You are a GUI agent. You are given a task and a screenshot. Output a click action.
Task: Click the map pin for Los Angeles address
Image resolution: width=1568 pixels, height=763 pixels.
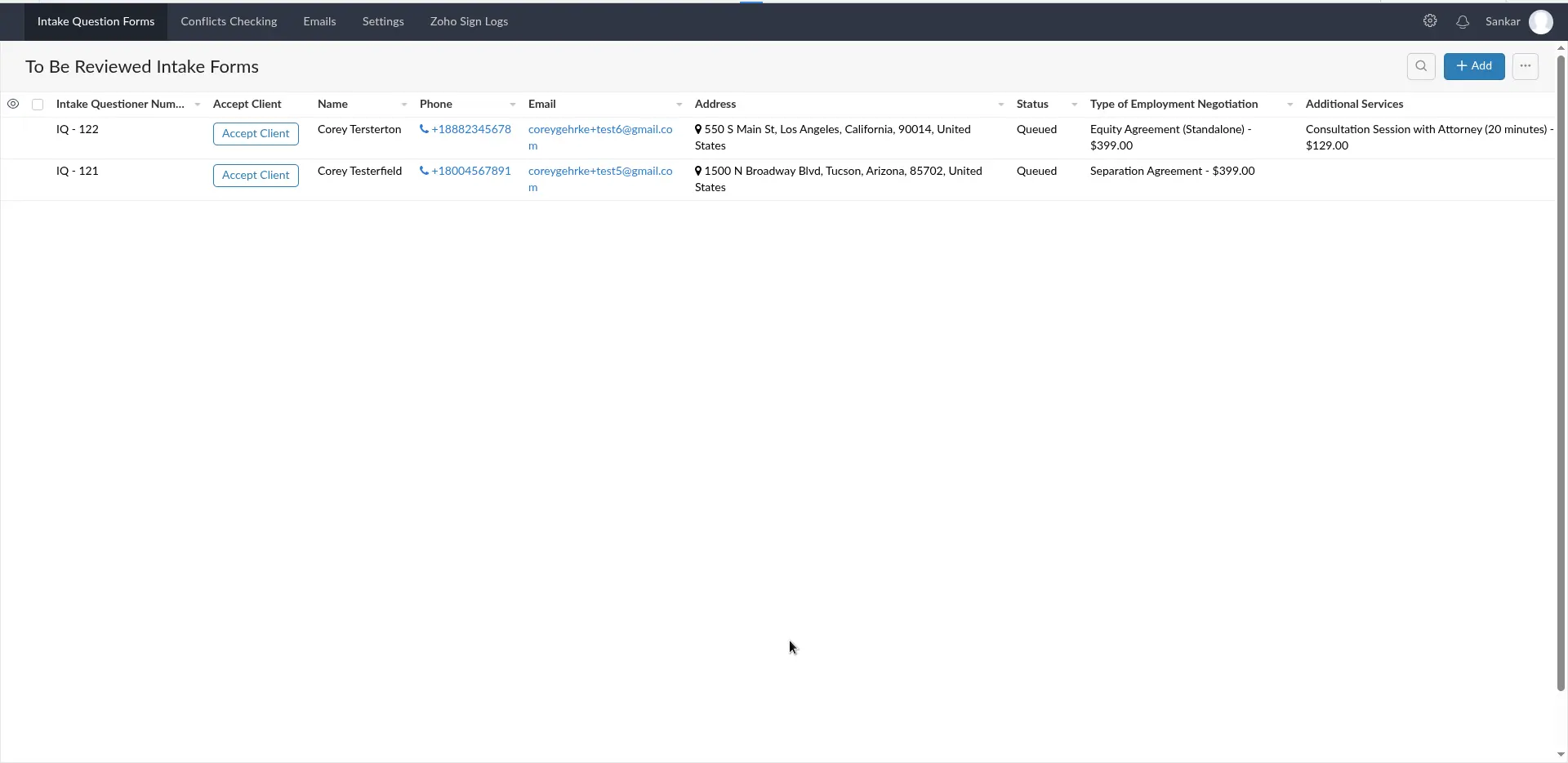698,129
